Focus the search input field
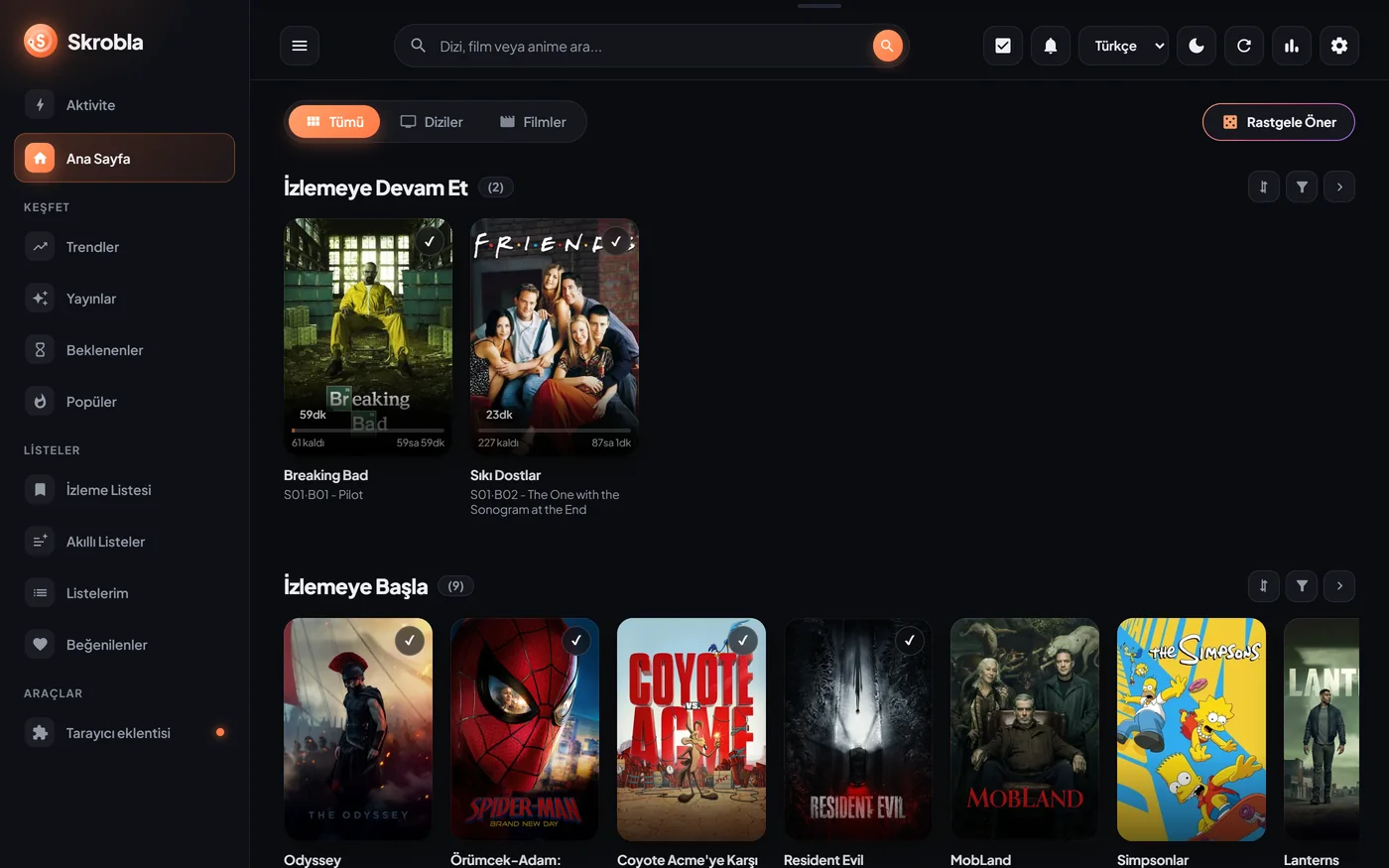The height and width of the screenshot is (868, 1389). pos(650,46)
